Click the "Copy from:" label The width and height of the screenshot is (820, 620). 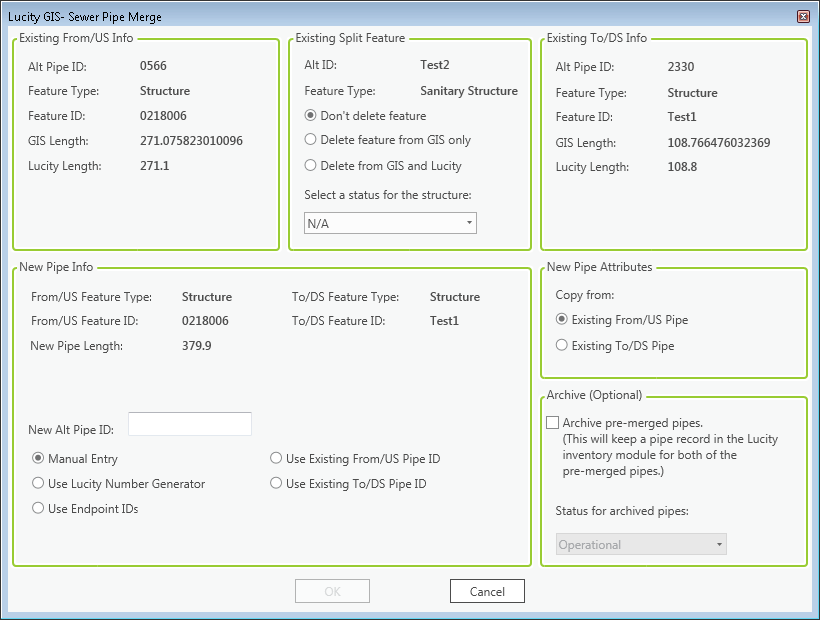tap(585, 295)
